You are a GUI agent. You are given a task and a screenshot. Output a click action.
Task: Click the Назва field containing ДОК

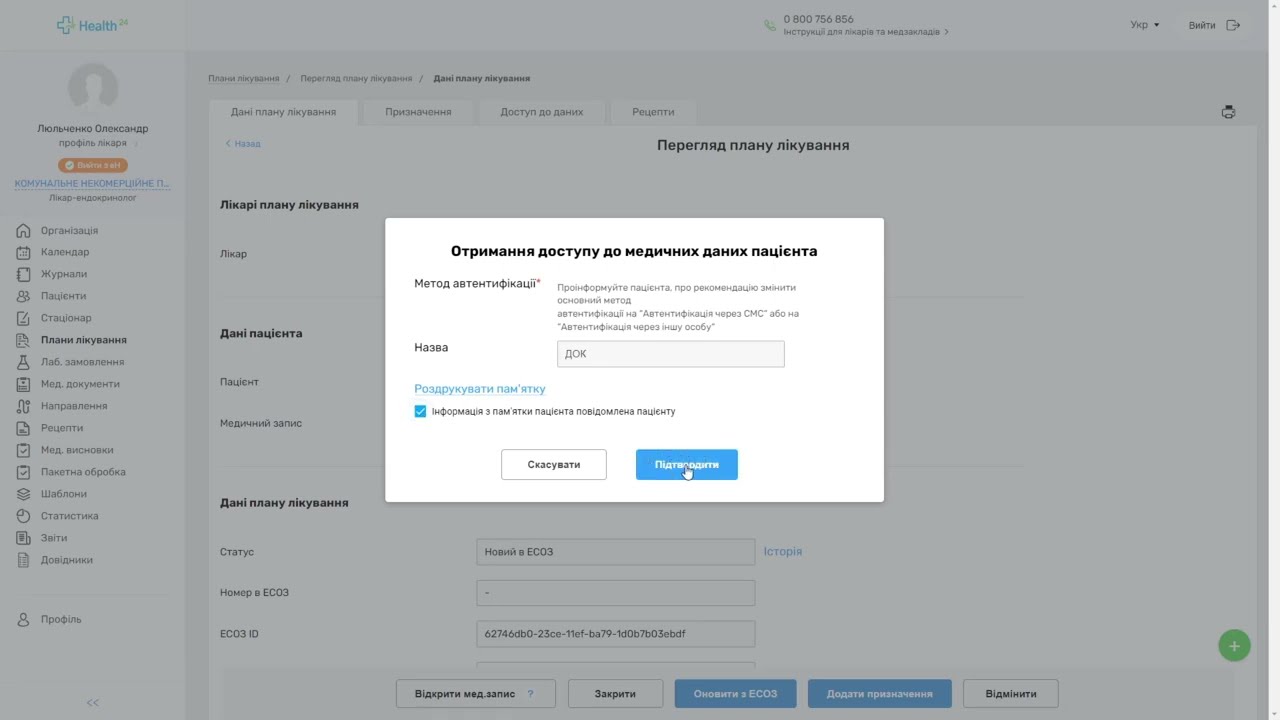[671, 354]
